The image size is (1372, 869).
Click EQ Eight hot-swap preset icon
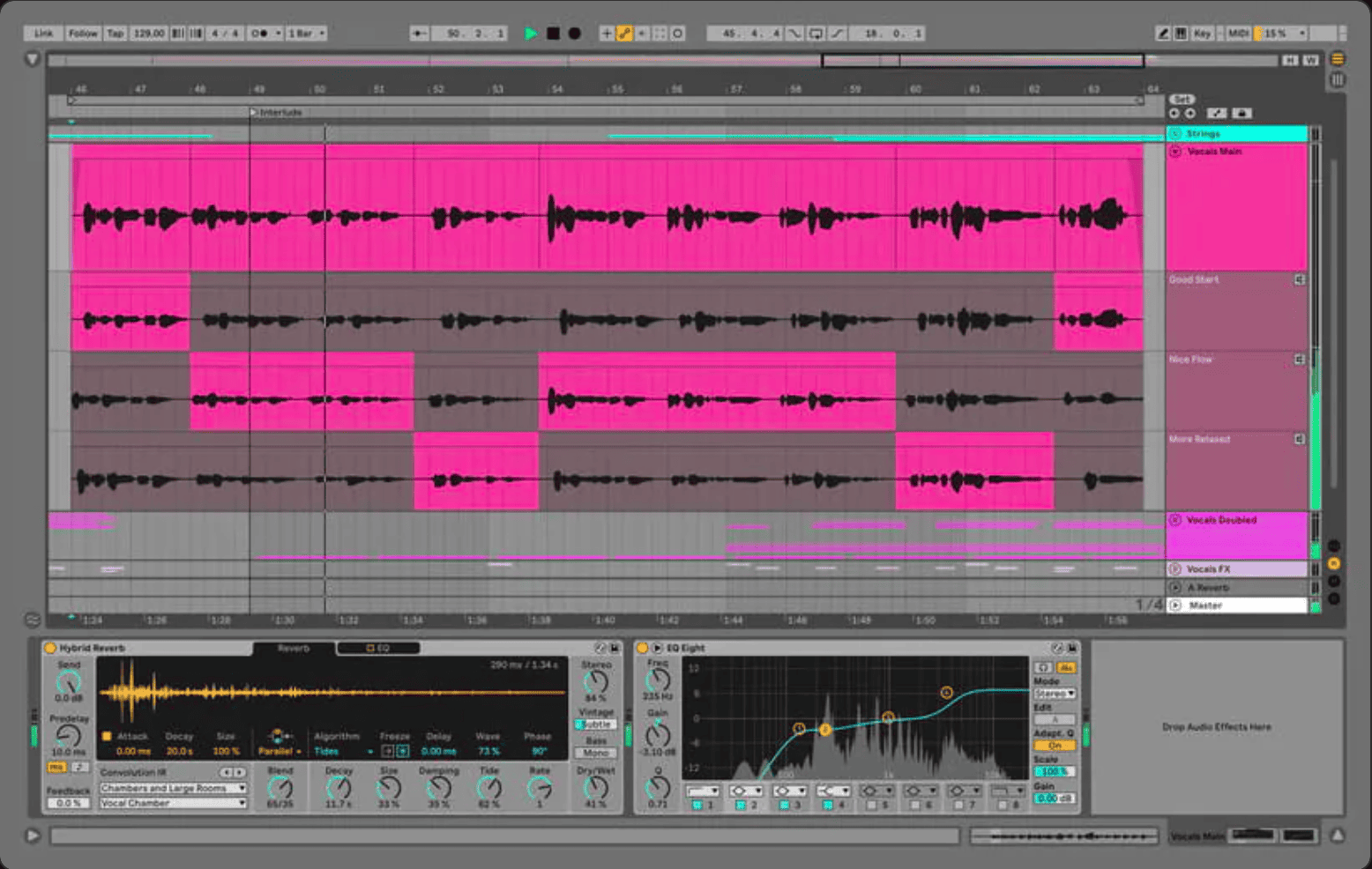1057,648
